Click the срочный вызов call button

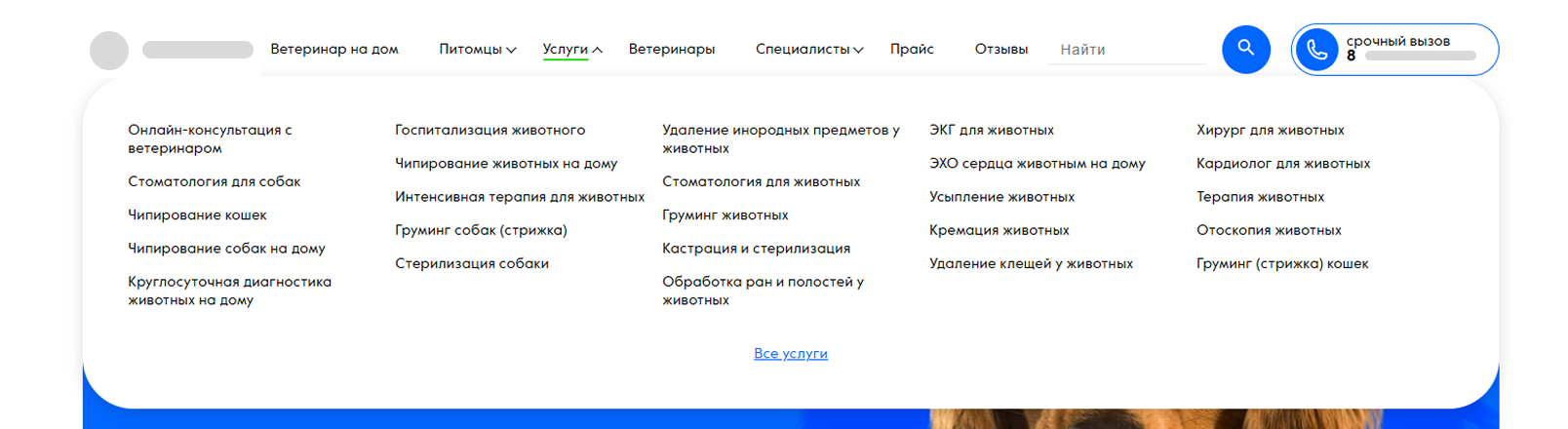[x=1394, y=50]
